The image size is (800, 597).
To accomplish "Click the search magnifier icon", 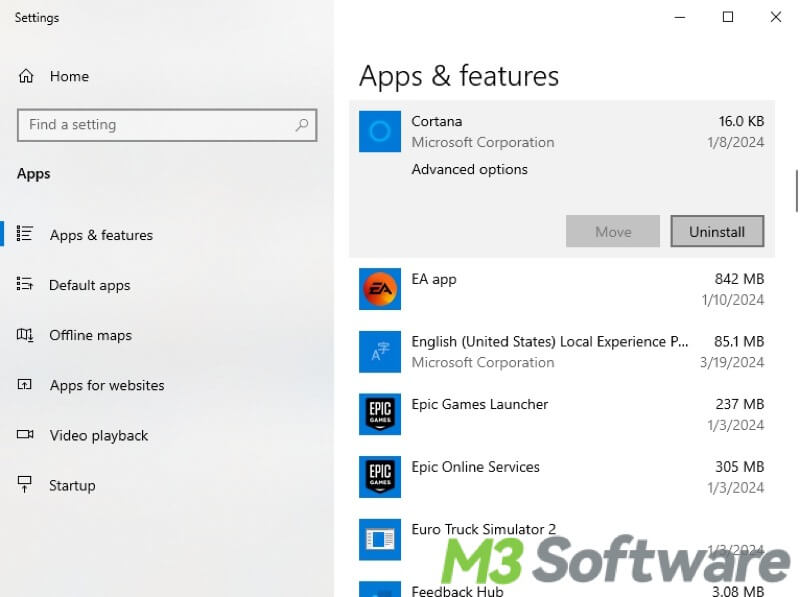I will [x=302, y=125].
